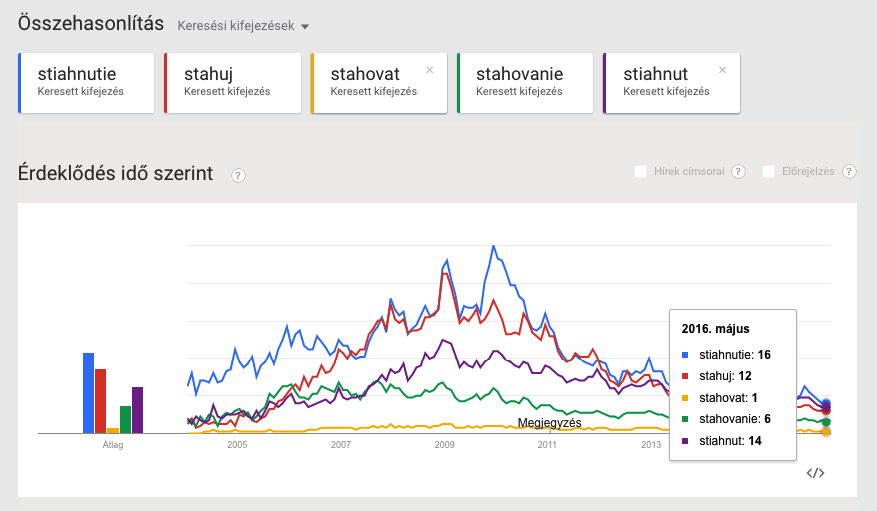Image resolution: width=877 pixels, height=511 pixels.
Task: Select the stahuj term card
Action: (x=233, y=83)
